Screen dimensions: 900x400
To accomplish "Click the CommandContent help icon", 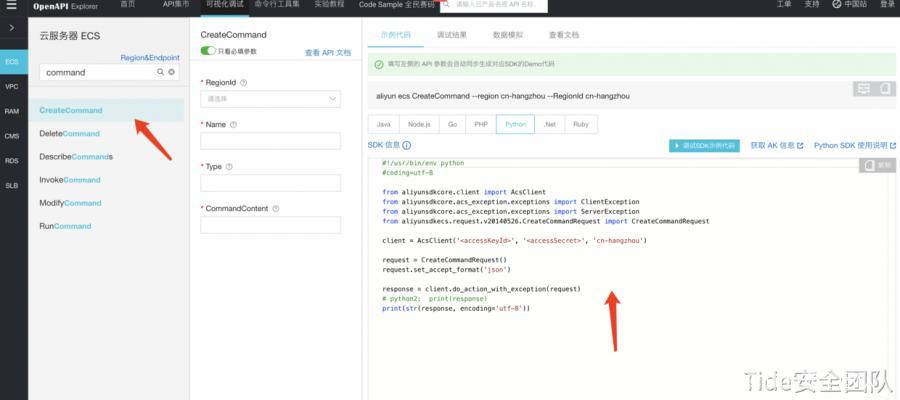I will [x=276, y=209].
